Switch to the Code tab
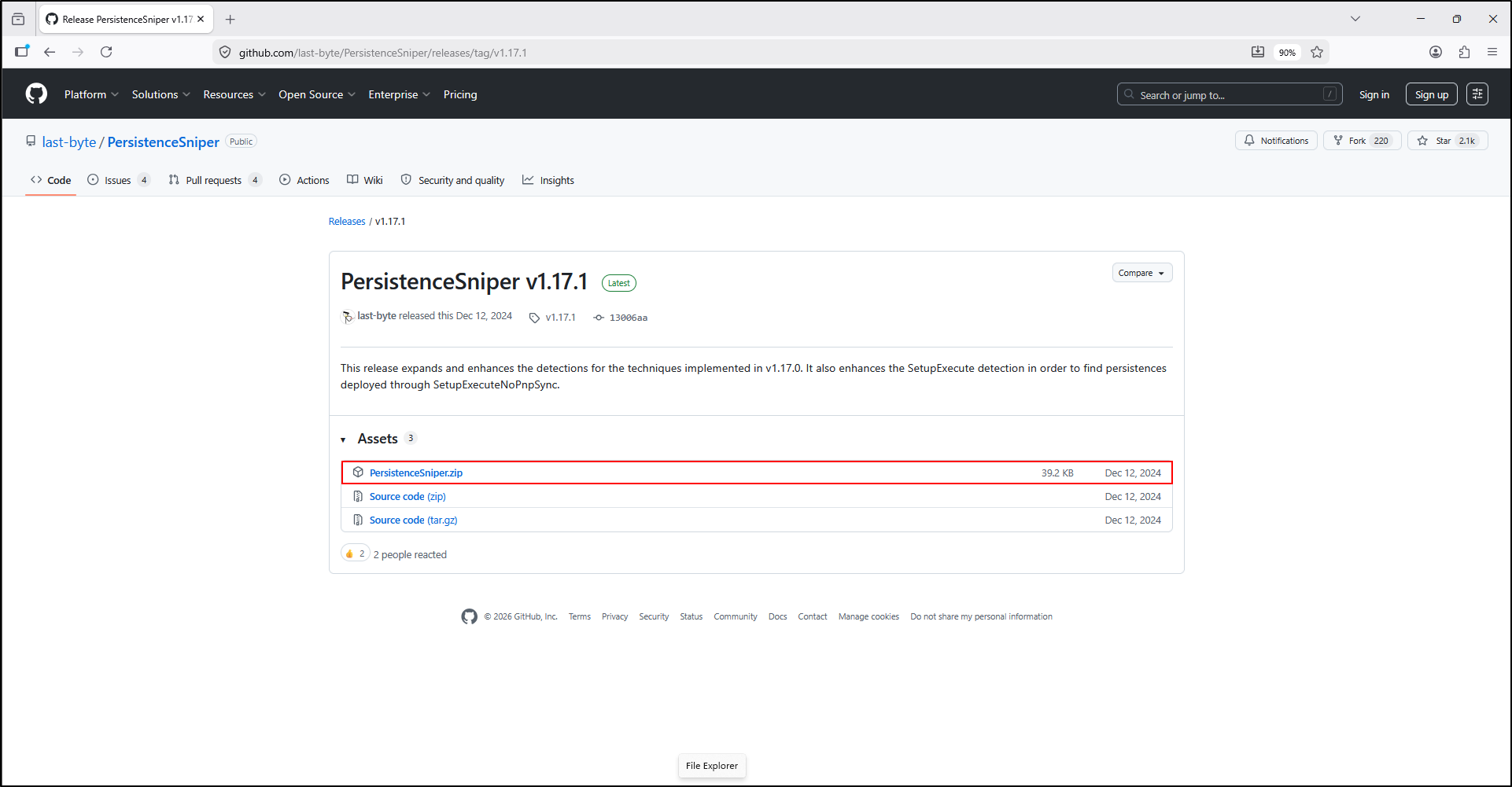The height and width of the screenshot is (787, 1512). point(51,180)
